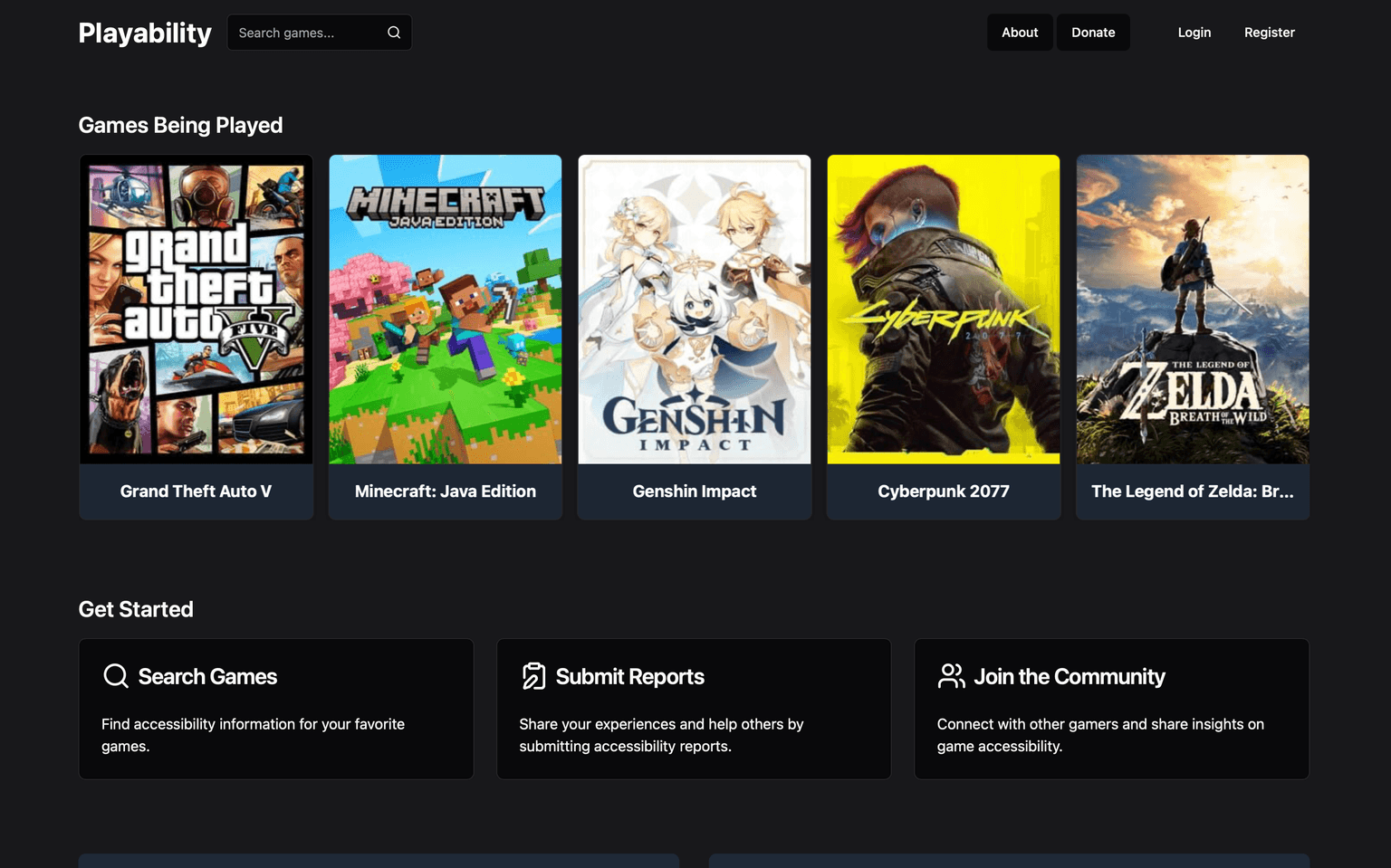
Task: Go to the Register page
Action: click(x=1270, y=33)
